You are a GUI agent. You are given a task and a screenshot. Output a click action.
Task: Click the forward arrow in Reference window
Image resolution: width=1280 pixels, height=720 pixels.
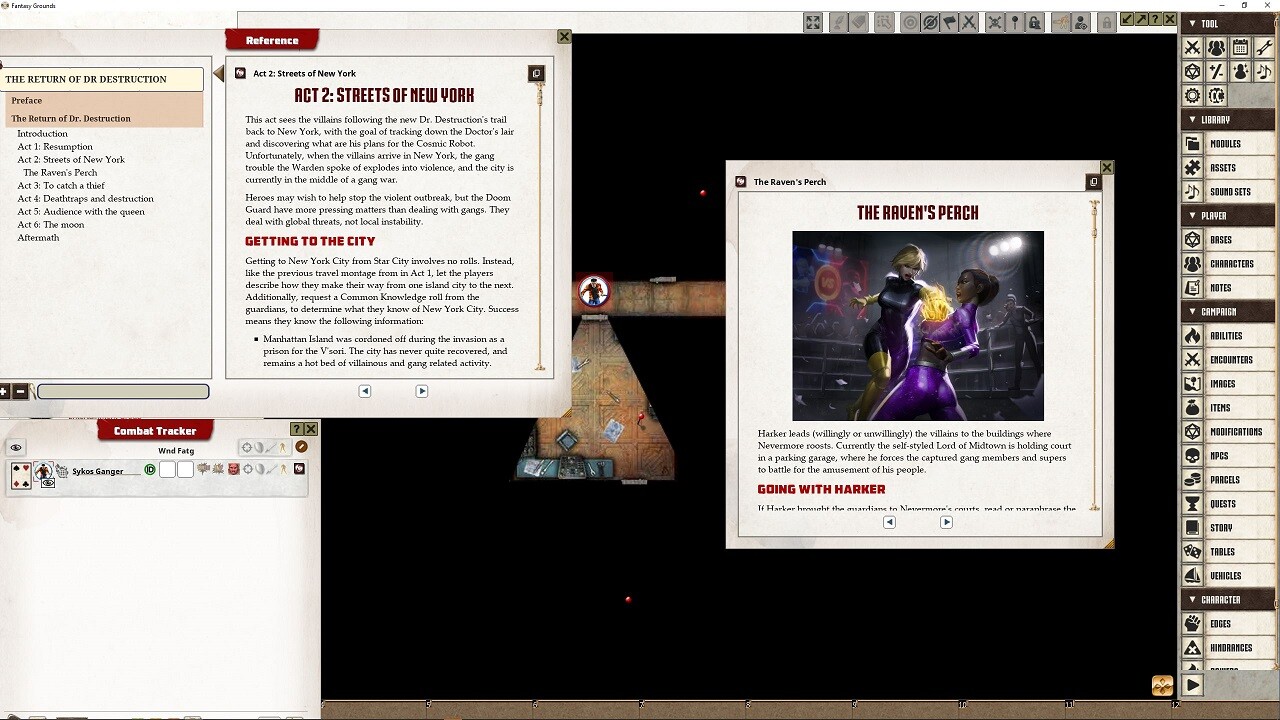(x=421, y=391)
